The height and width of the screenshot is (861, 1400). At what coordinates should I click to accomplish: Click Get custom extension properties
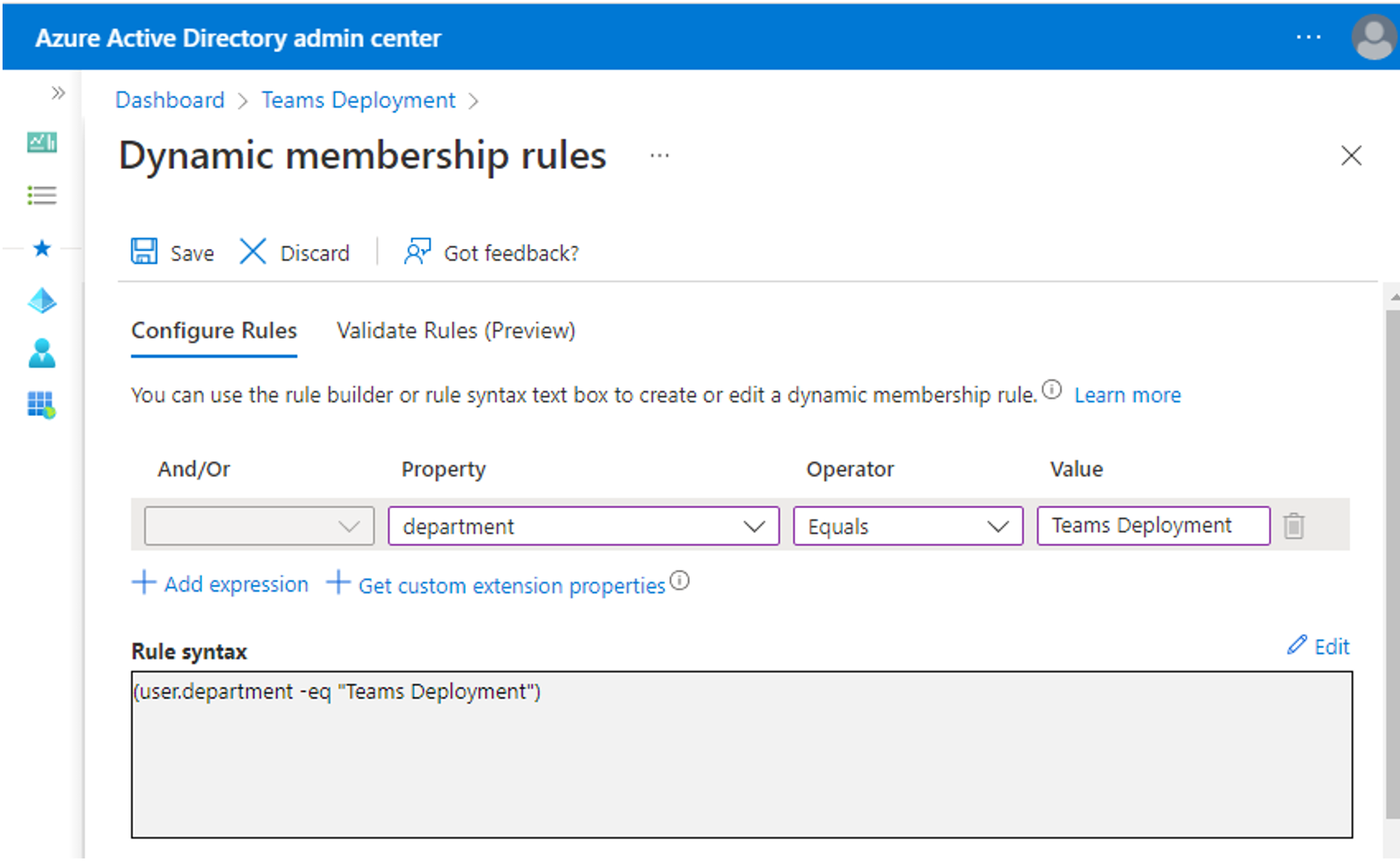point(512,586)
